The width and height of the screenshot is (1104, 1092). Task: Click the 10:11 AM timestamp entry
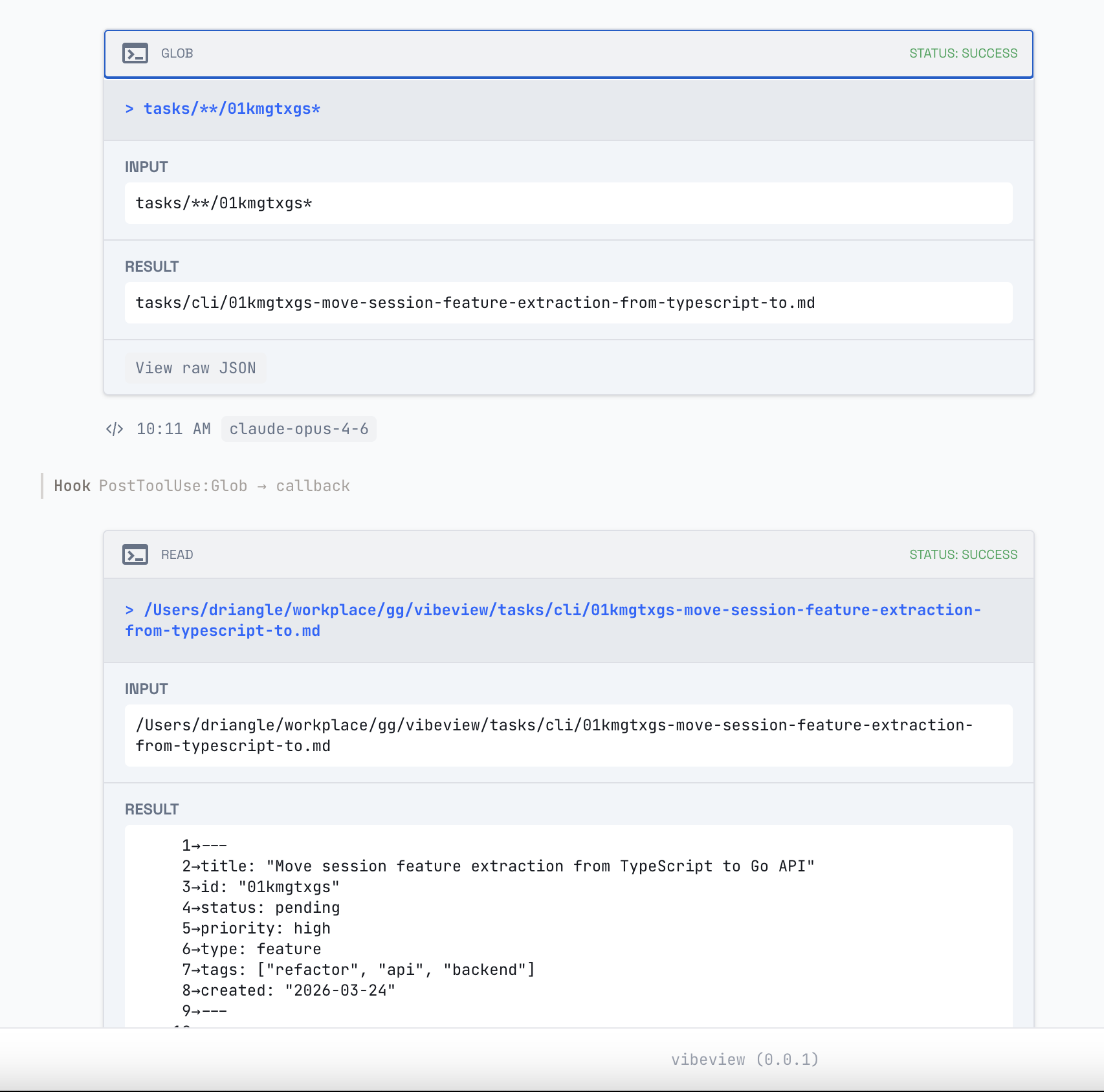point(173,428)
